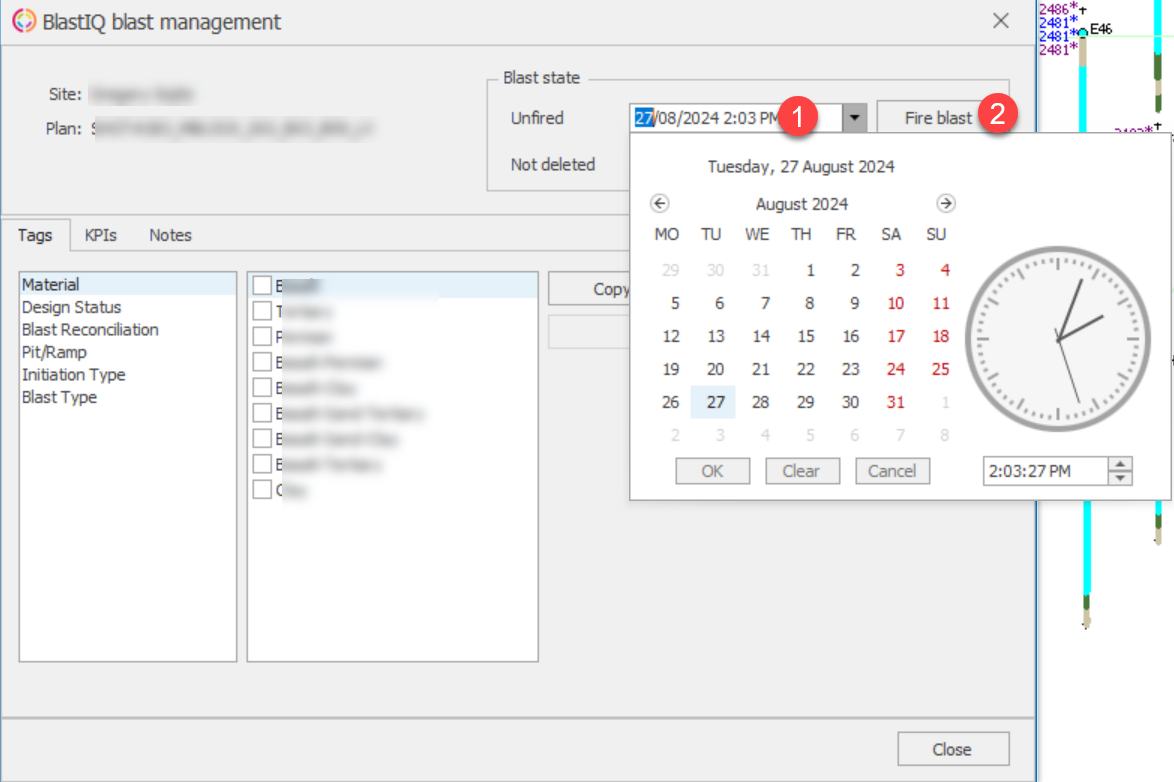
Task: Switch to the Notes tab
Action: [170, 235]
